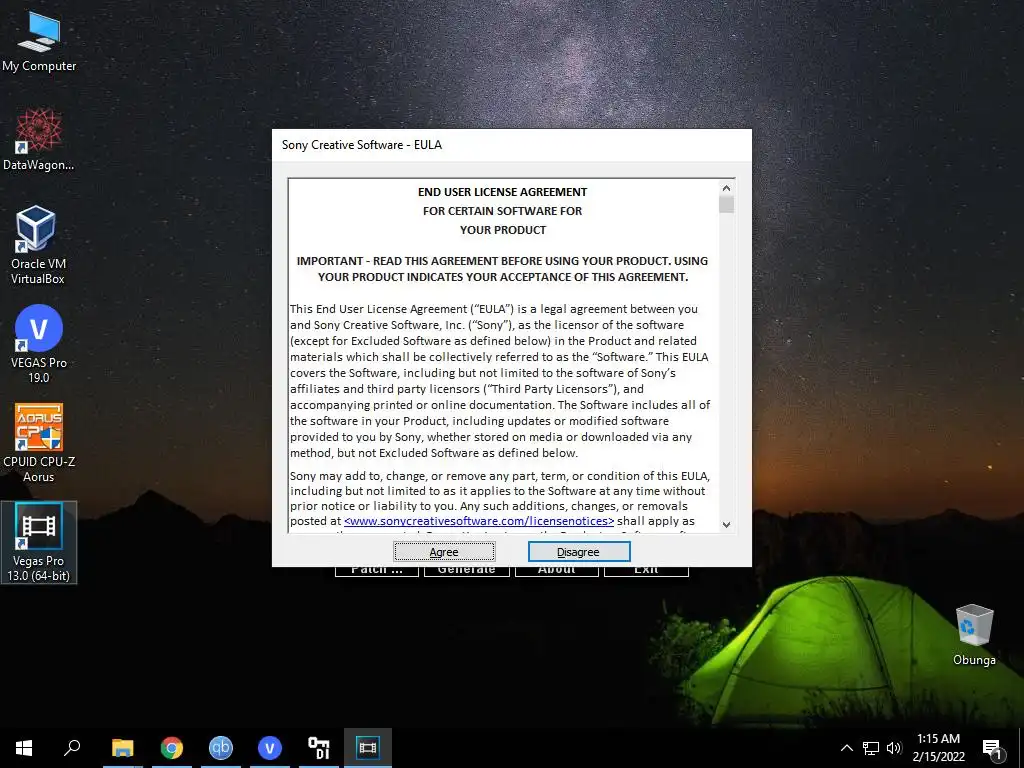Click the EULA scrollbar up arrow
Image resolution: width=1024 pixels, height=768 pixels.
pyautogui.click(x=726, y=188)
